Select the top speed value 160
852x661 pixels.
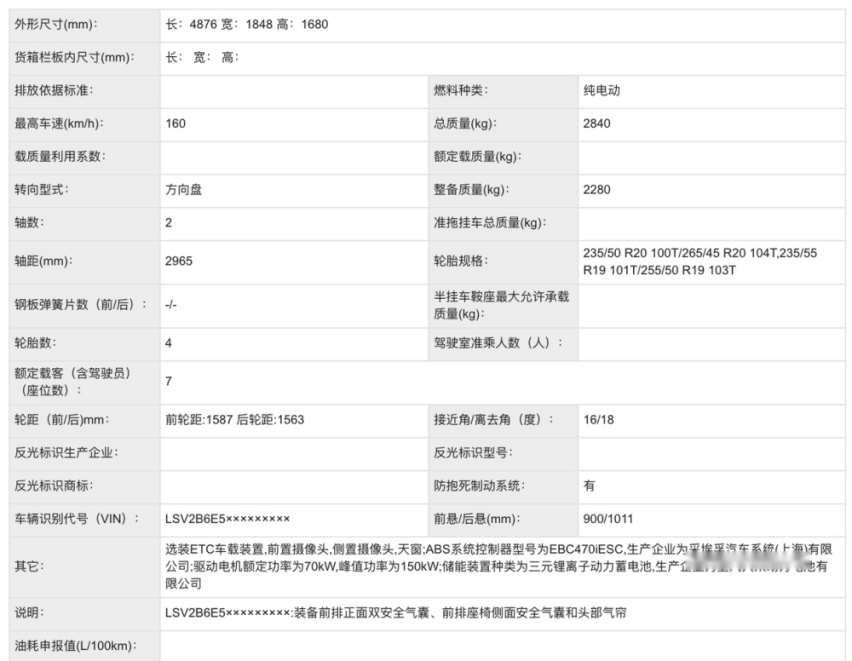click(176, 123)
